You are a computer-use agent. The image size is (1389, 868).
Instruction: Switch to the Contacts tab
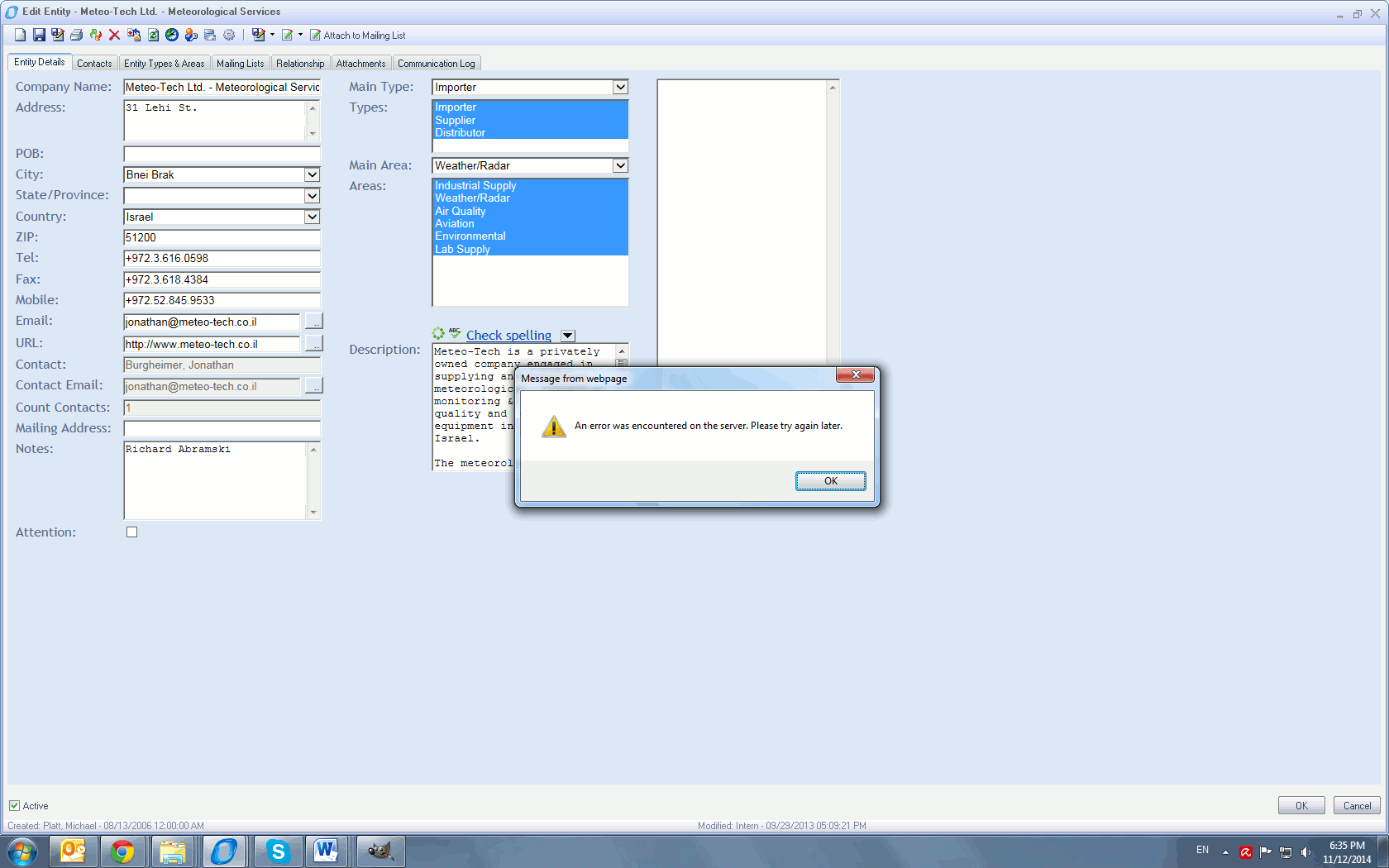[x=94, y=64]
